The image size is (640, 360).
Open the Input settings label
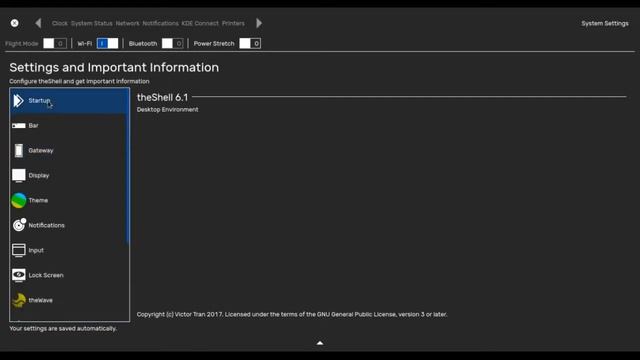[36, 251]
